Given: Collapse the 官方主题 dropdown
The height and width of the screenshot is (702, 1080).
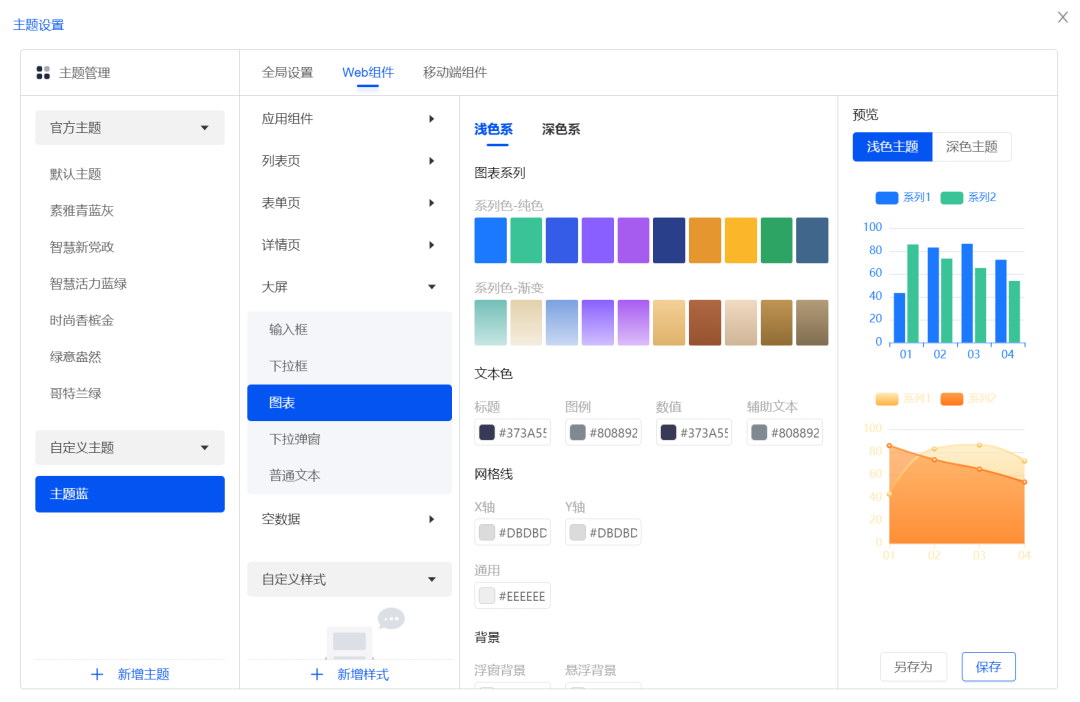Looking at the screenshot, I should coord(129,127).
